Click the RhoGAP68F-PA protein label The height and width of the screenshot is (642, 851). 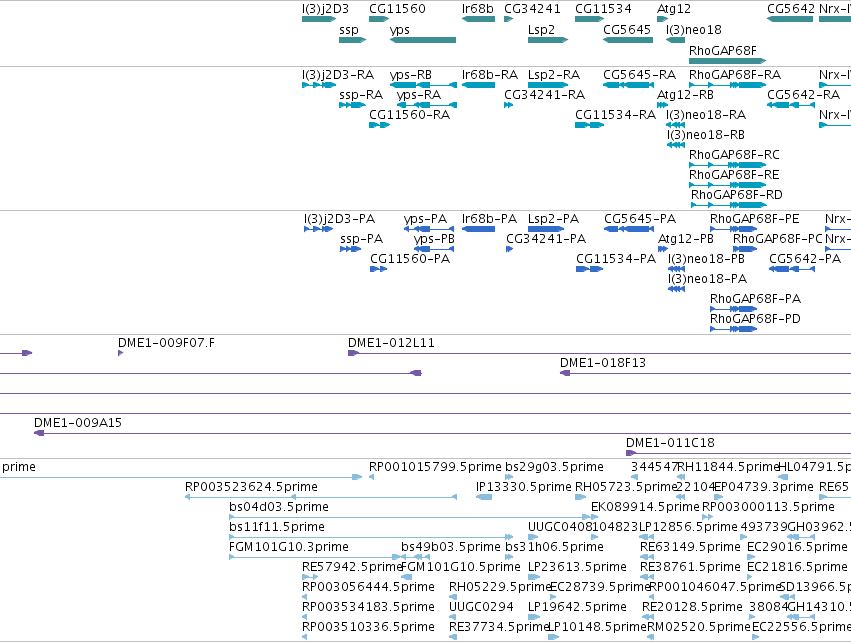pyautogui.click(x=755, y=298)
